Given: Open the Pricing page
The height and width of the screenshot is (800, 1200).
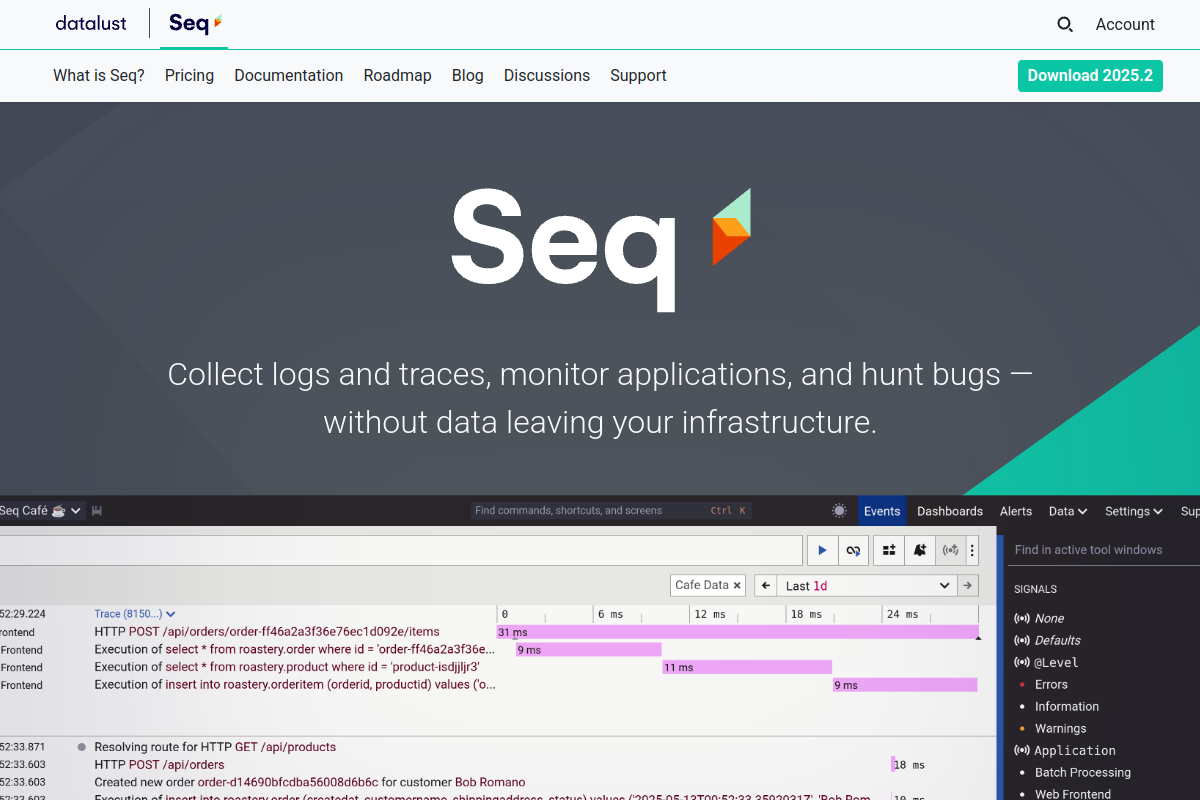Looking at the screenshot, I should coord(189,75).
